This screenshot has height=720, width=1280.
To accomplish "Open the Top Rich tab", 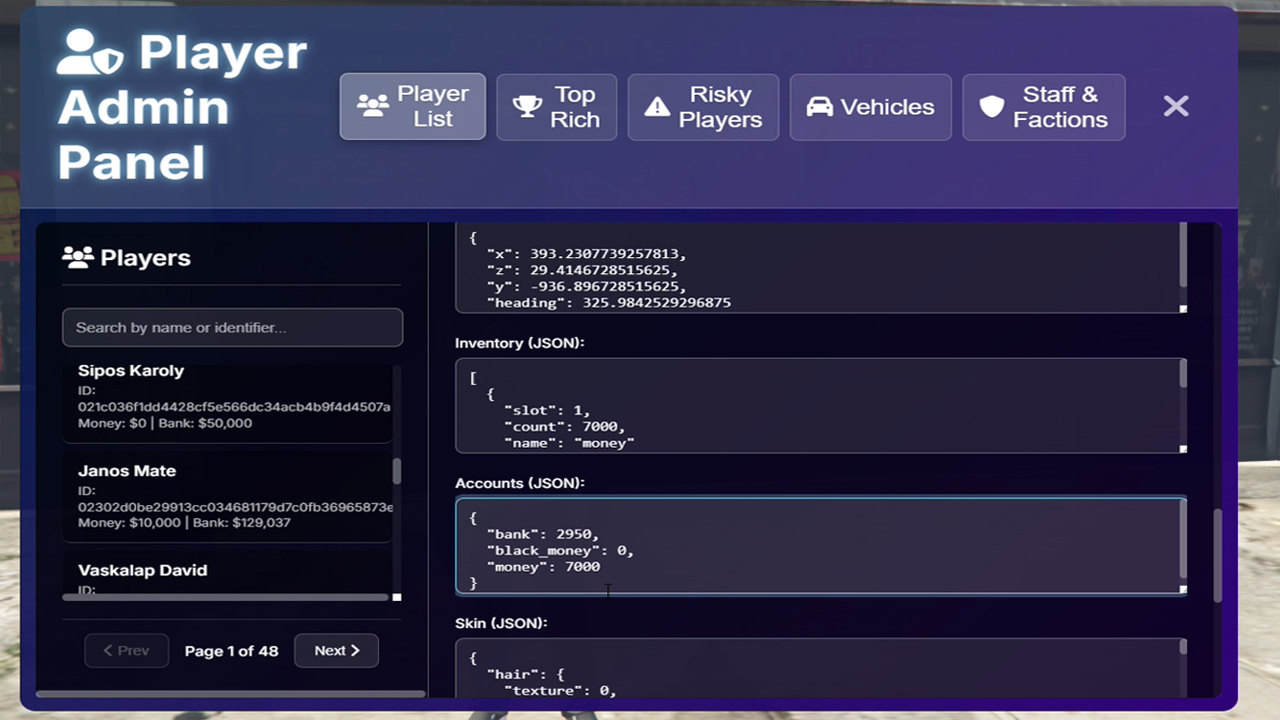I will (x=556, y=107).
